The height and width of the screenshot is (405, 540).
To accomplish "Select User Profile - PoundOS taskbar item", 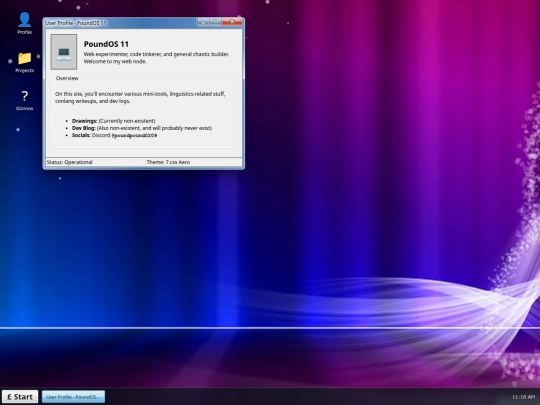I will (73, 396).
